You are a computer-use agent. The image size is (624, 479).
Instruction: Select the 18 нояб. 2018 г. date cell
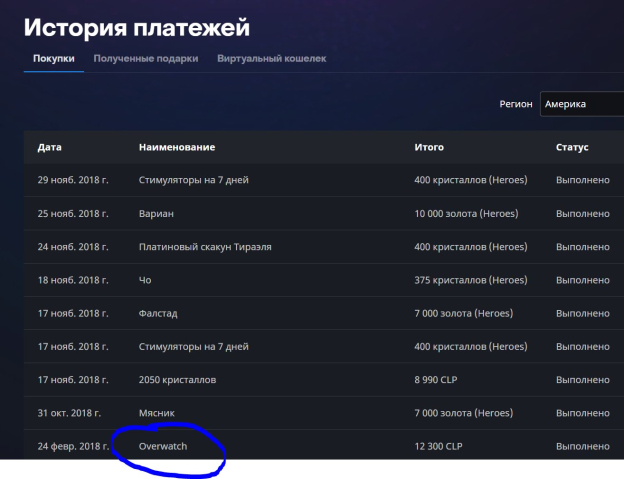[x=73, y=280]
